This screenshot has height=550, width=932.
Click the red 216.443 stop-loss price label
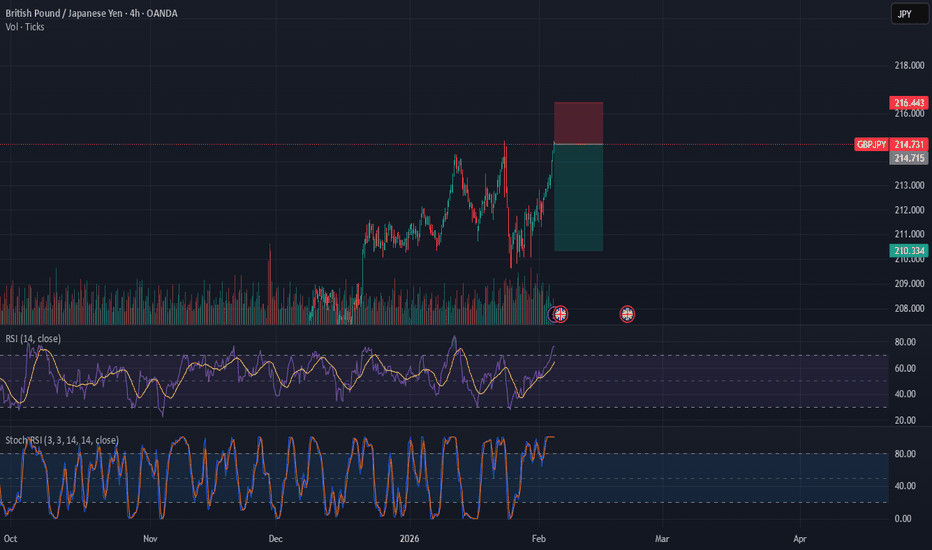(907, 103)
